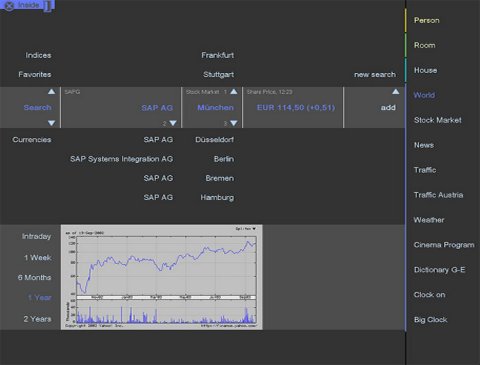
Task: Open Dictionary G-E in the sidebar
Action: [x=439, y=270]
